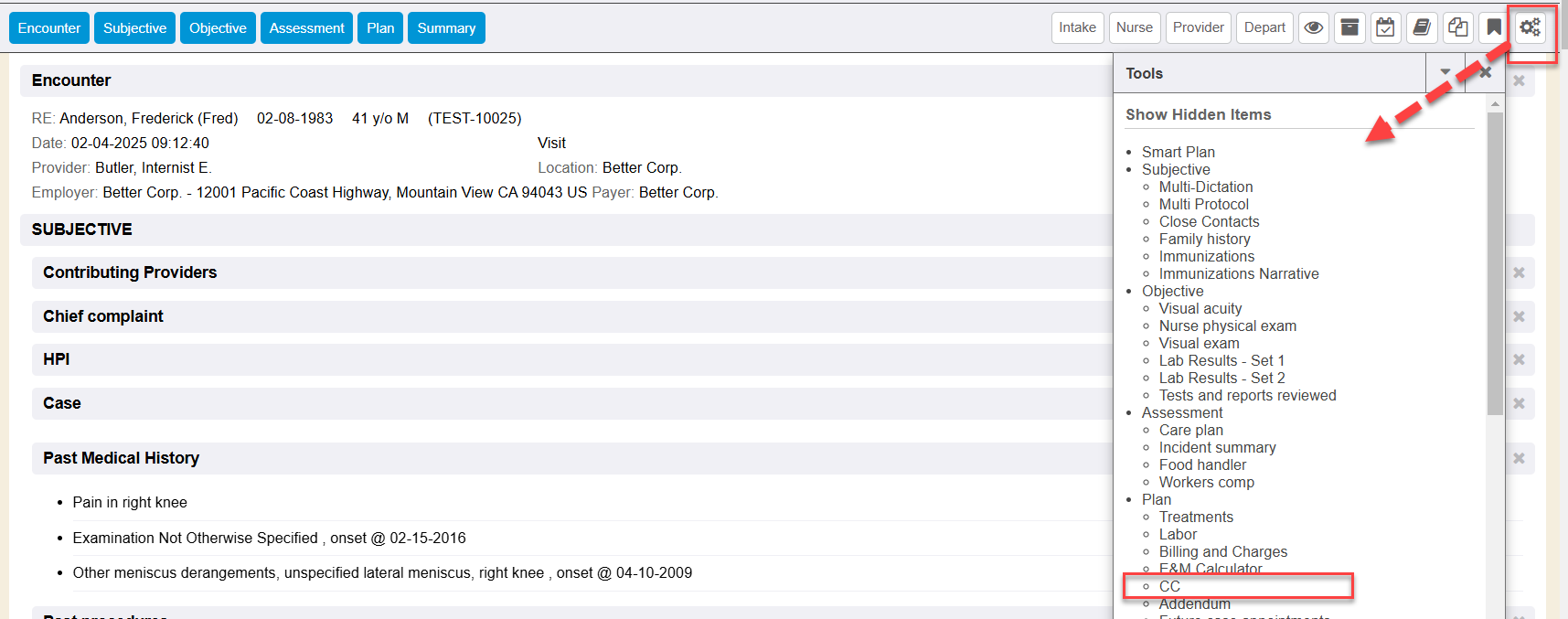The width and height of the screenshot is (1568, 619).
Task: Switch to the Assessment tab
Action: click(x=306, y=27)
